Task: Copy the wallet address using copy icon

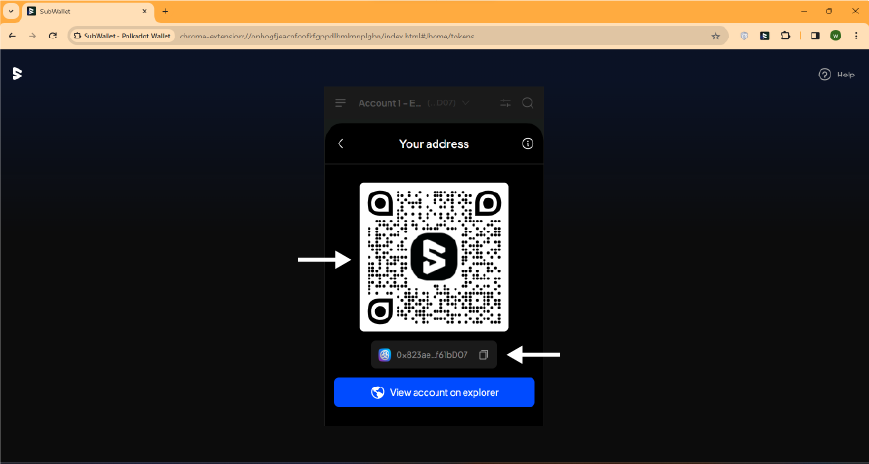Action: (x=483, y=355)
